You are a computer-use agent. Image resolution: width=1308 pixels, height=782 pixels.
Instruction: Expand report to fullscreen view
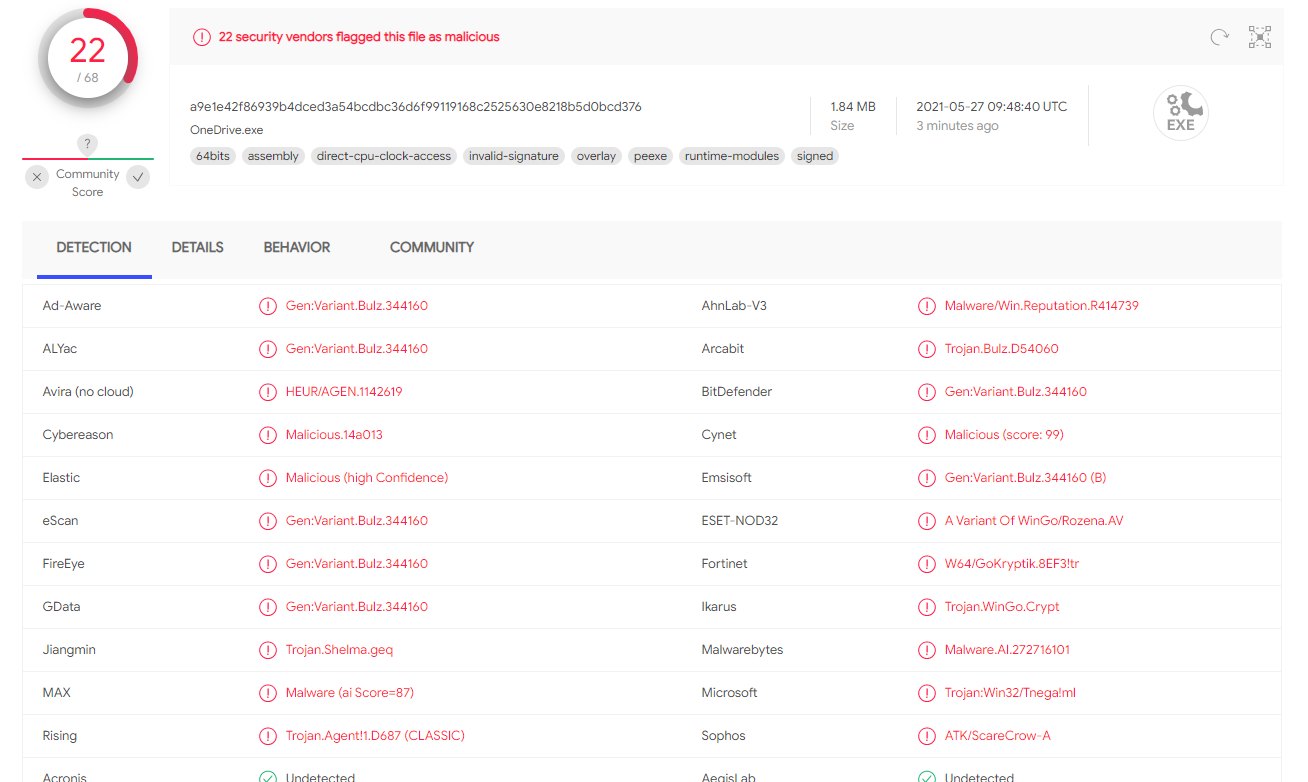pos(1259,36)
